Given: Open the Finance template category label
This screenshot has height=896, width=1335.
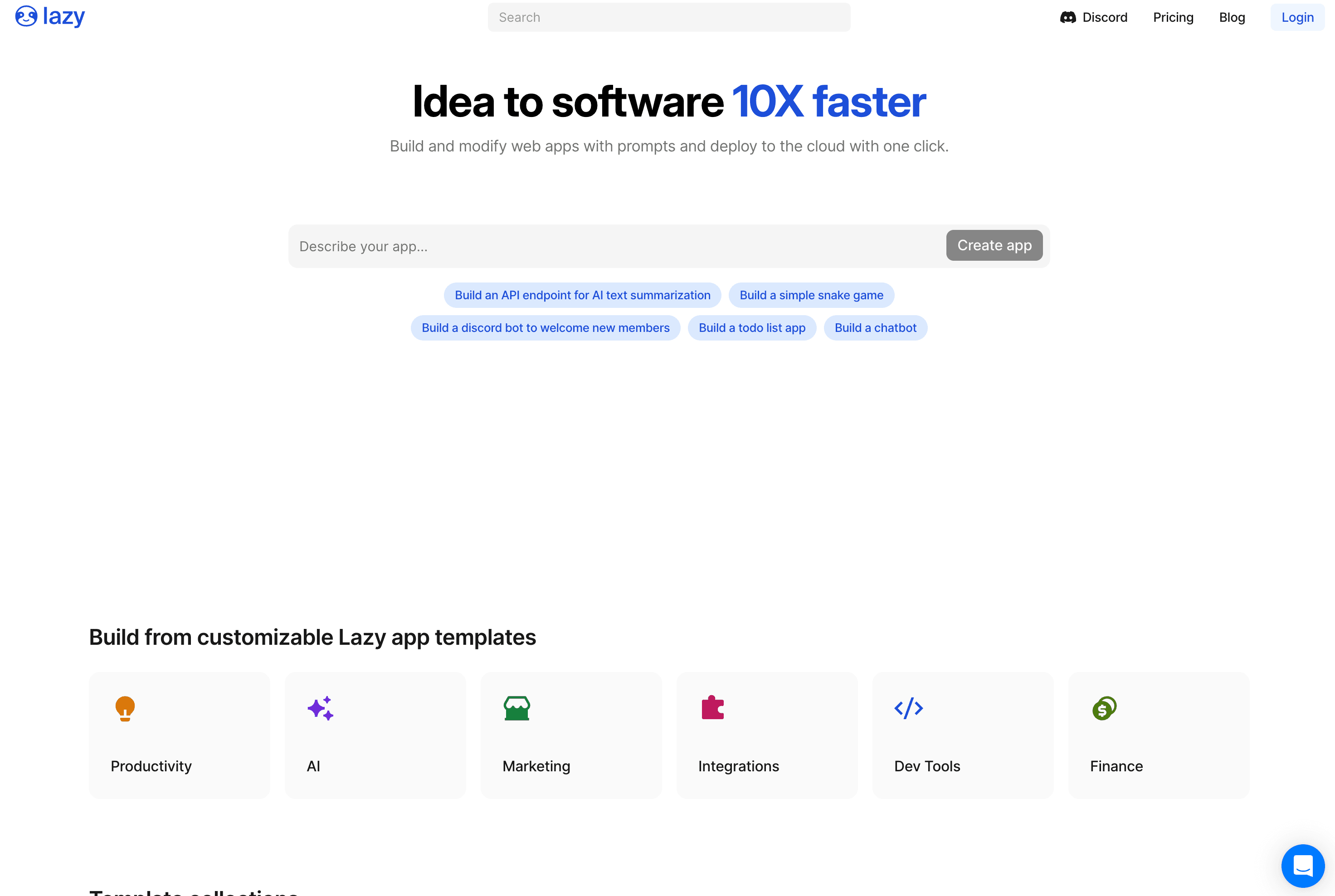Looking at the screenshot, I should click(x=1116, y=766).
